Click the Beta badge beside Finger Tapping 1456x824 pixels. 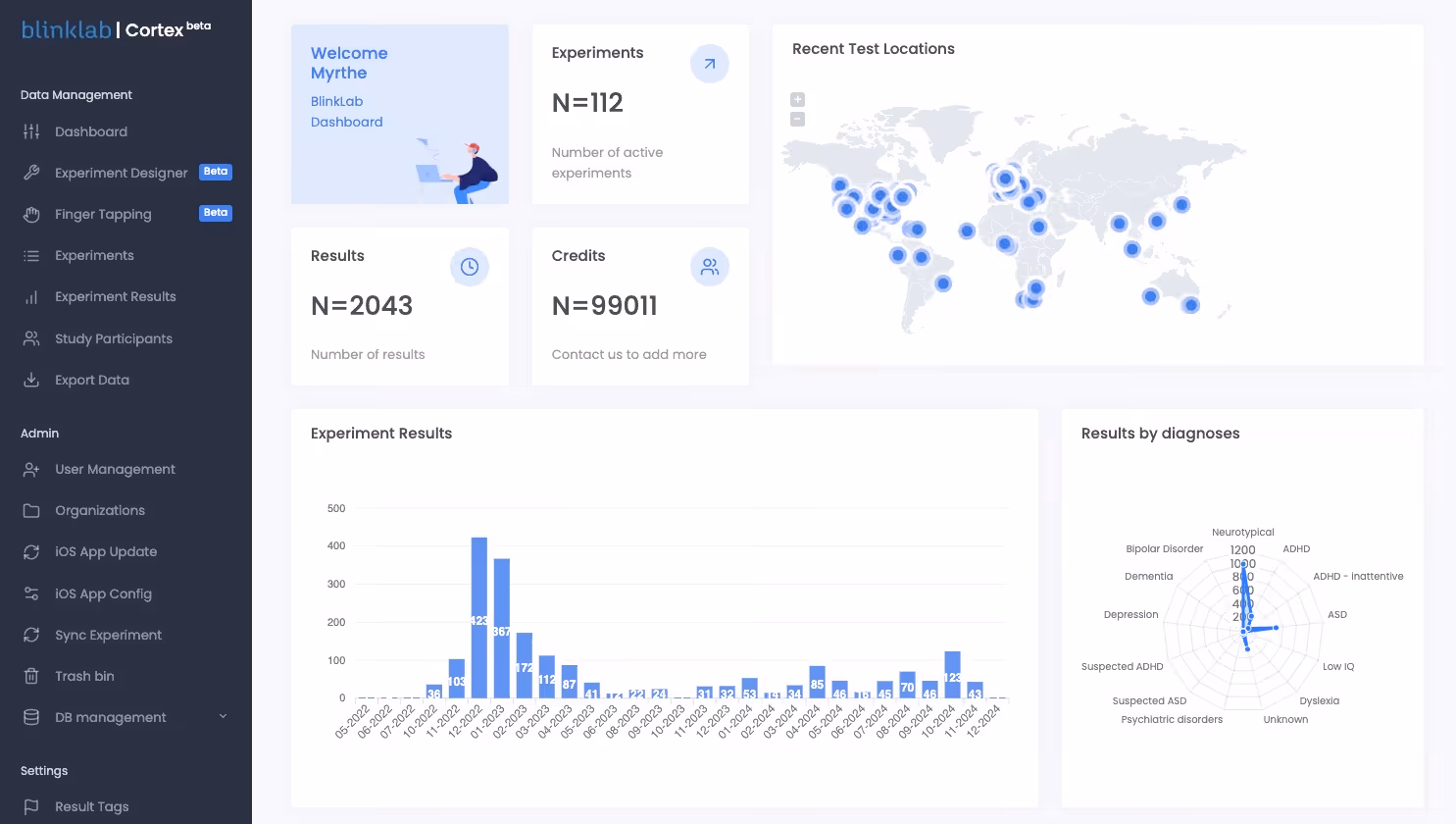click(x=216, y=213)
